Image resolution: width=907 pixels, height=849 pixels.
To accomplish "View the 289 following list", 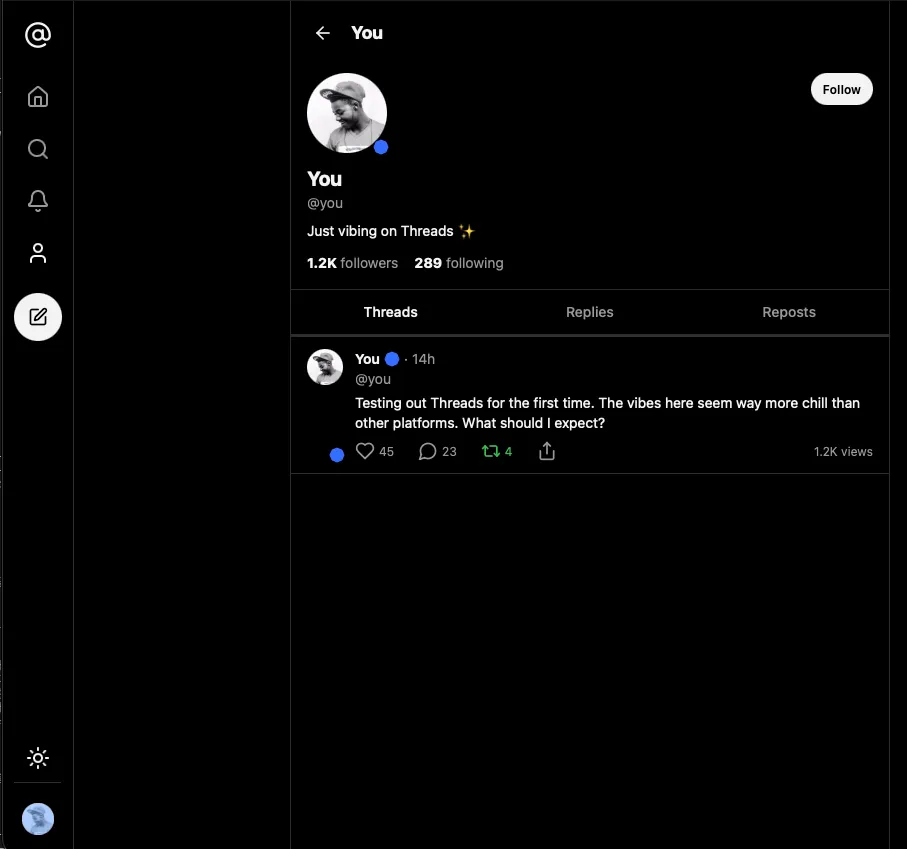I will tap(459, 263).
